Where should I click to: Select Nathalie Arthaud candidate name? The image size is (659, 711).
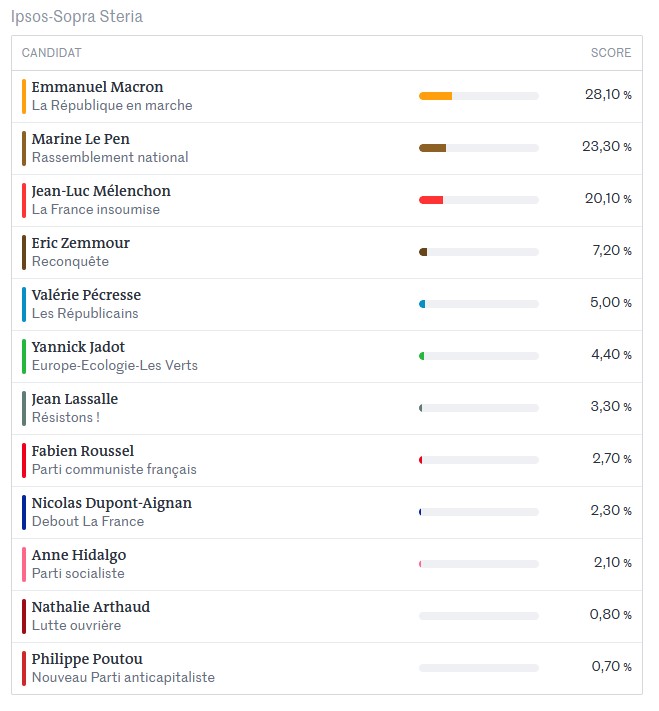point(91,607)
